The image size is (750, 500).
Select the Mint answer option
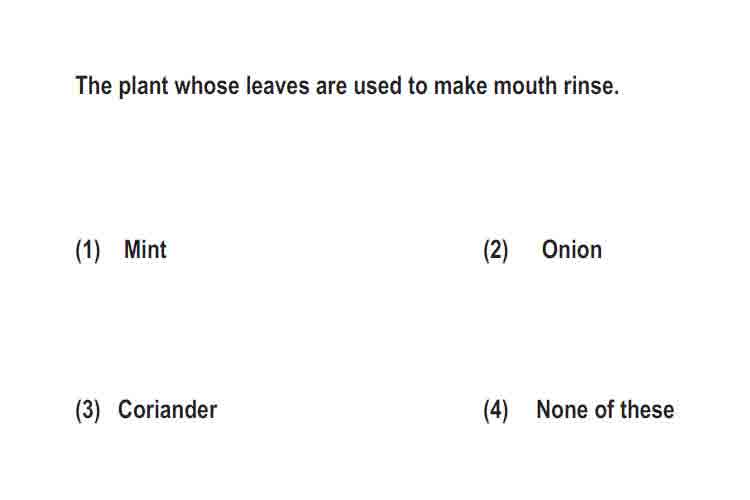tap(145, 249)
